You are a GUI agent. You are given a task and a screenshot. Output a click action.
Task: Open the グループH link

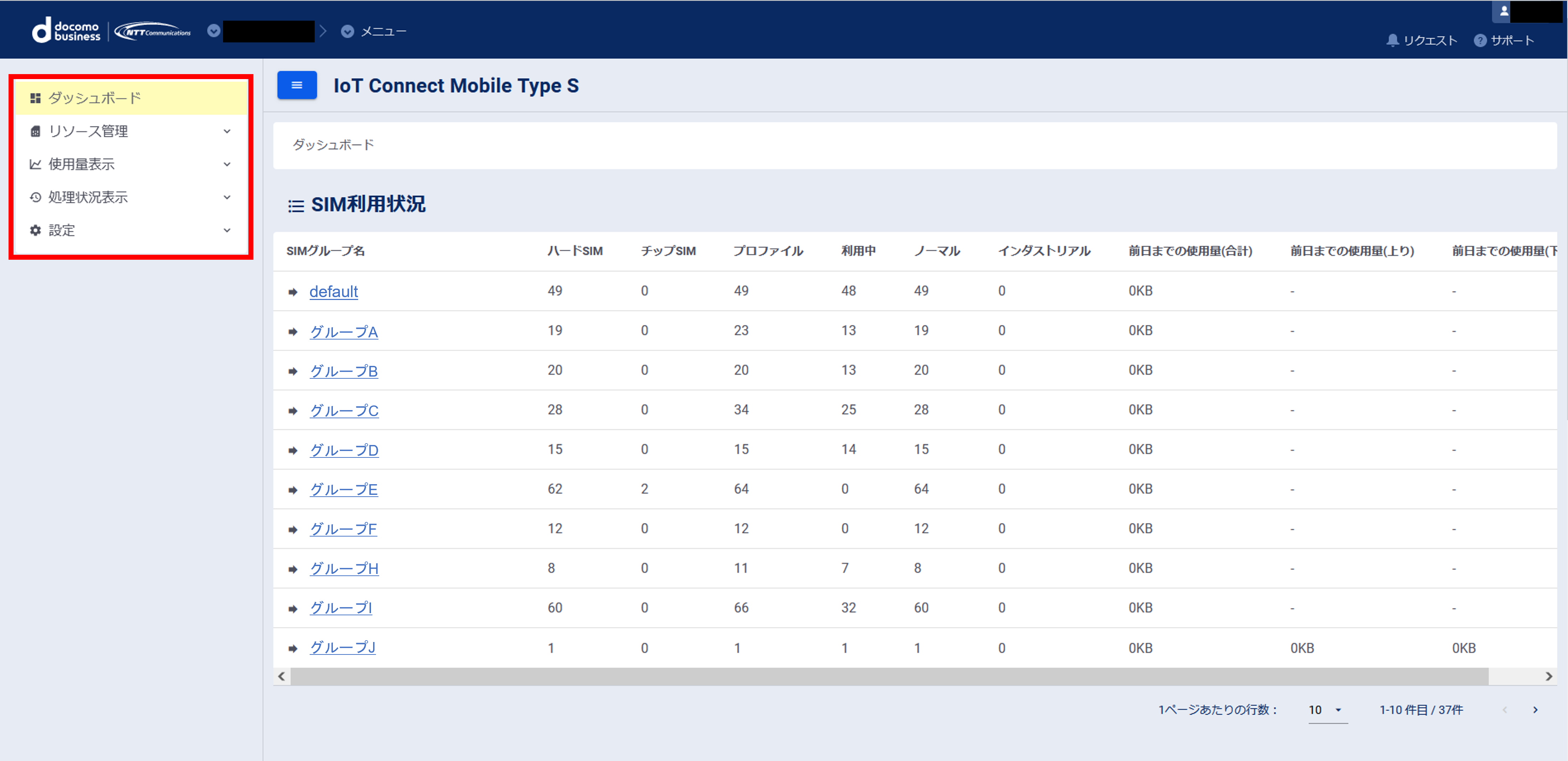coord(344,569)
